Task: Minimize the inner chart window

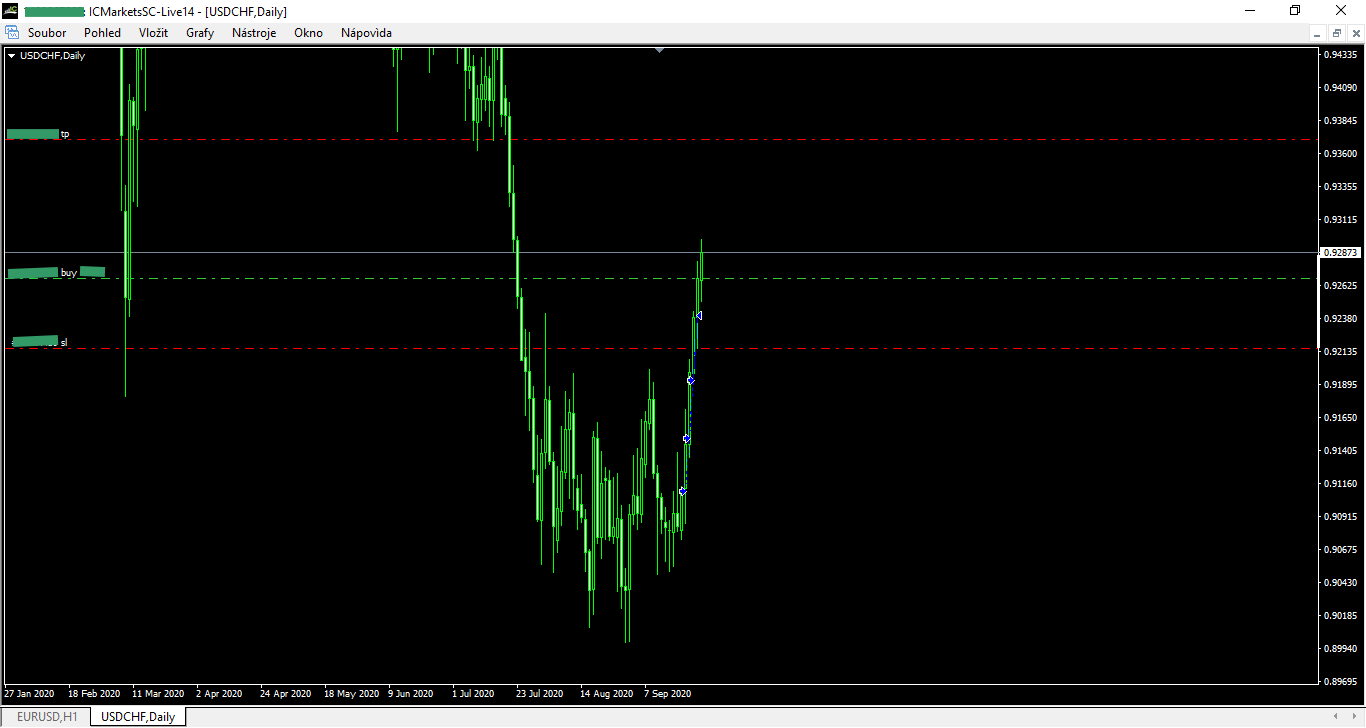Action: (1320, 33)
